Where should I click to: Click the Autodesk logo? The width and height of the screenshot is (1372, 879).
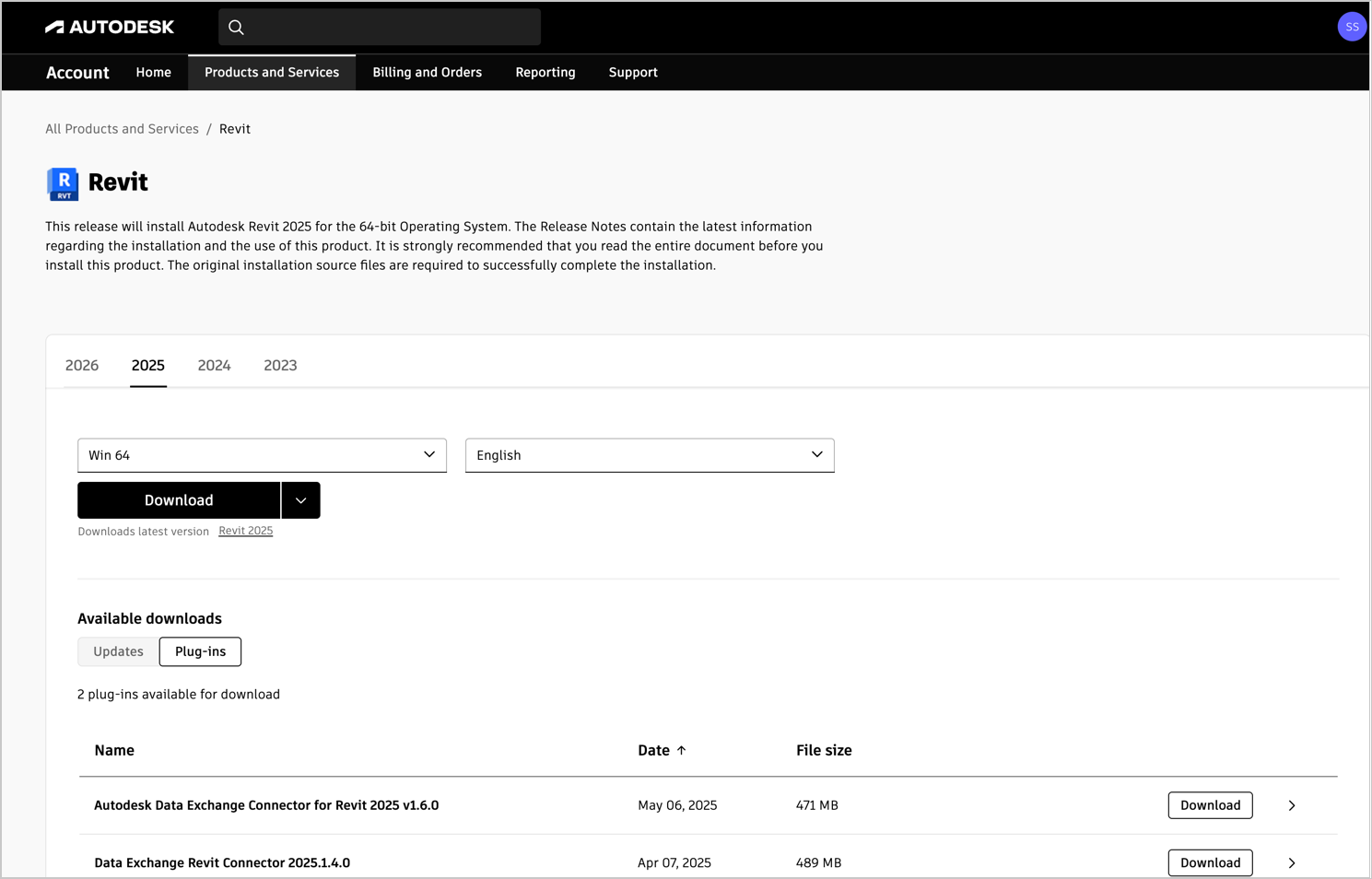click(x=110, y=28)
